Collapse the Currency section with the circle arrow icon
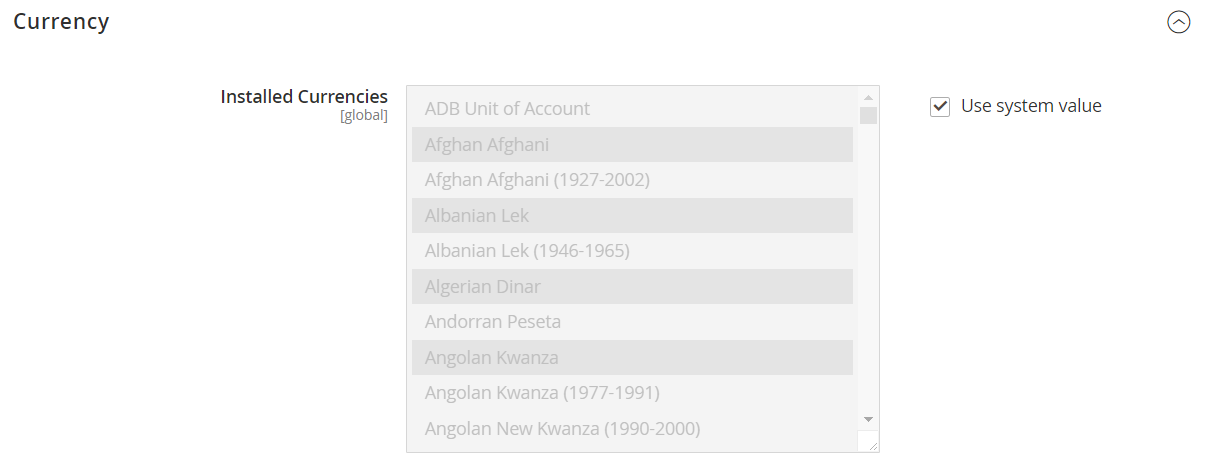 (1179, 22)
